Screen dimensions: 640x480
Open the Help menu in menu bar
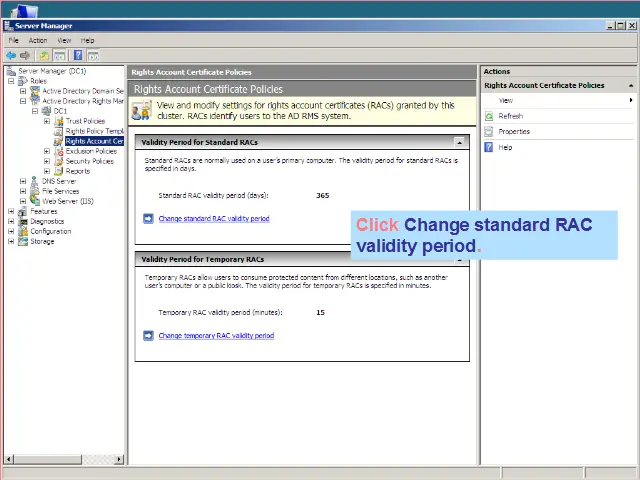[87, 40]
